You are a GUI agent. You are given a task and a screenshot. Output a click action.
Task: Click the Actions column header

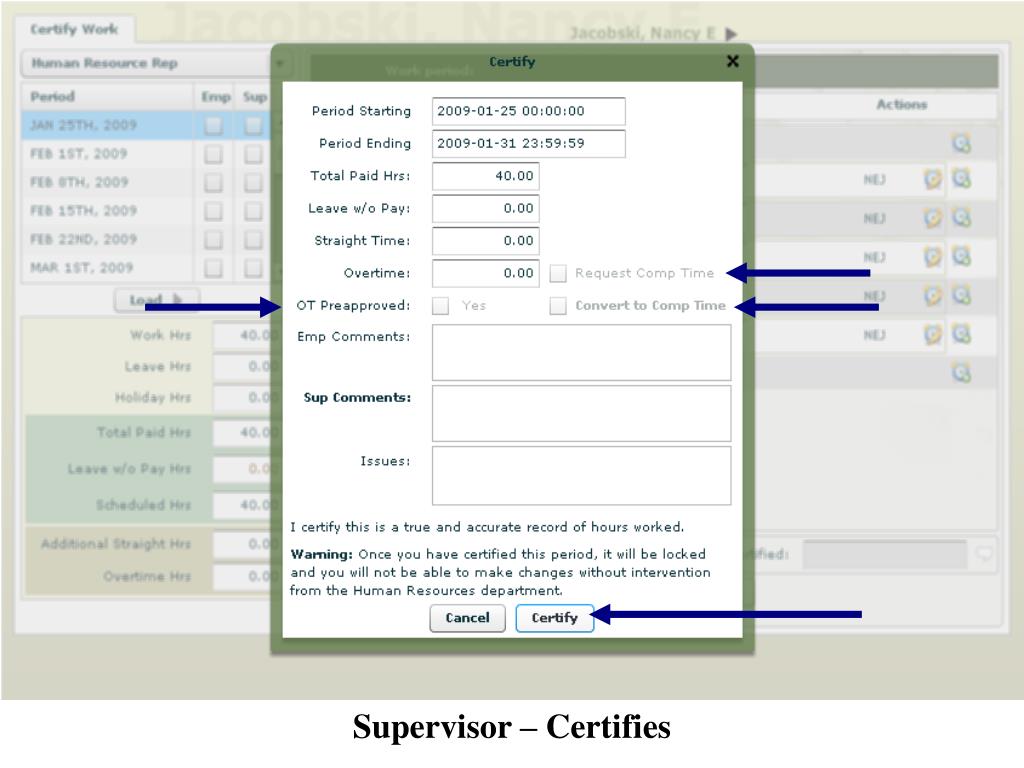pyautogui.click(x=901, y=104)
